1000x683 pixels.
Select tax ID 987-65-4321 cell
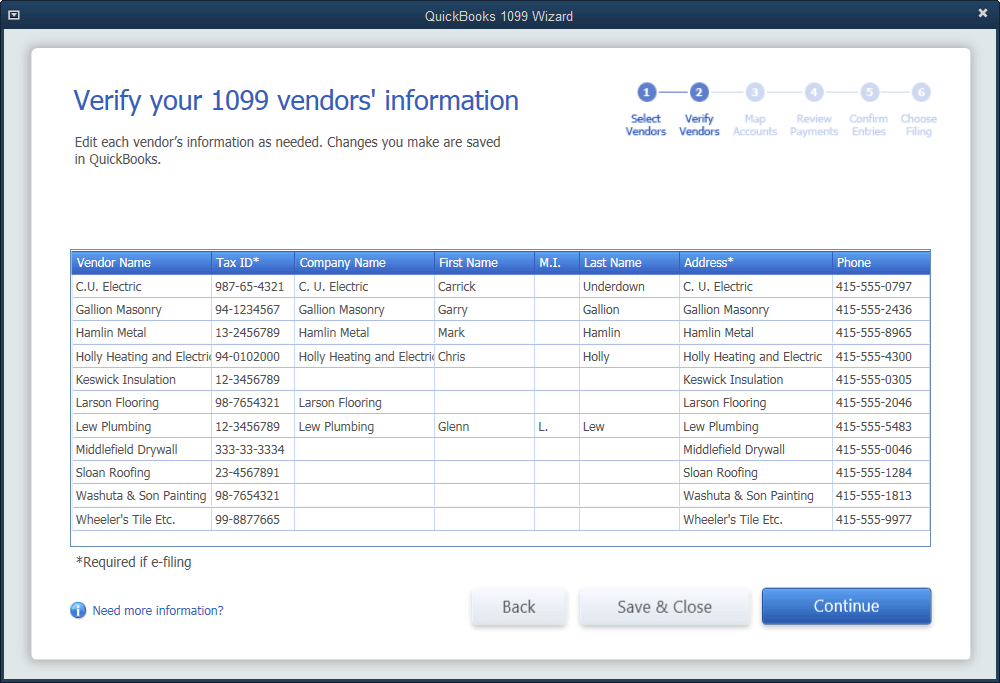tap(253, 286)
